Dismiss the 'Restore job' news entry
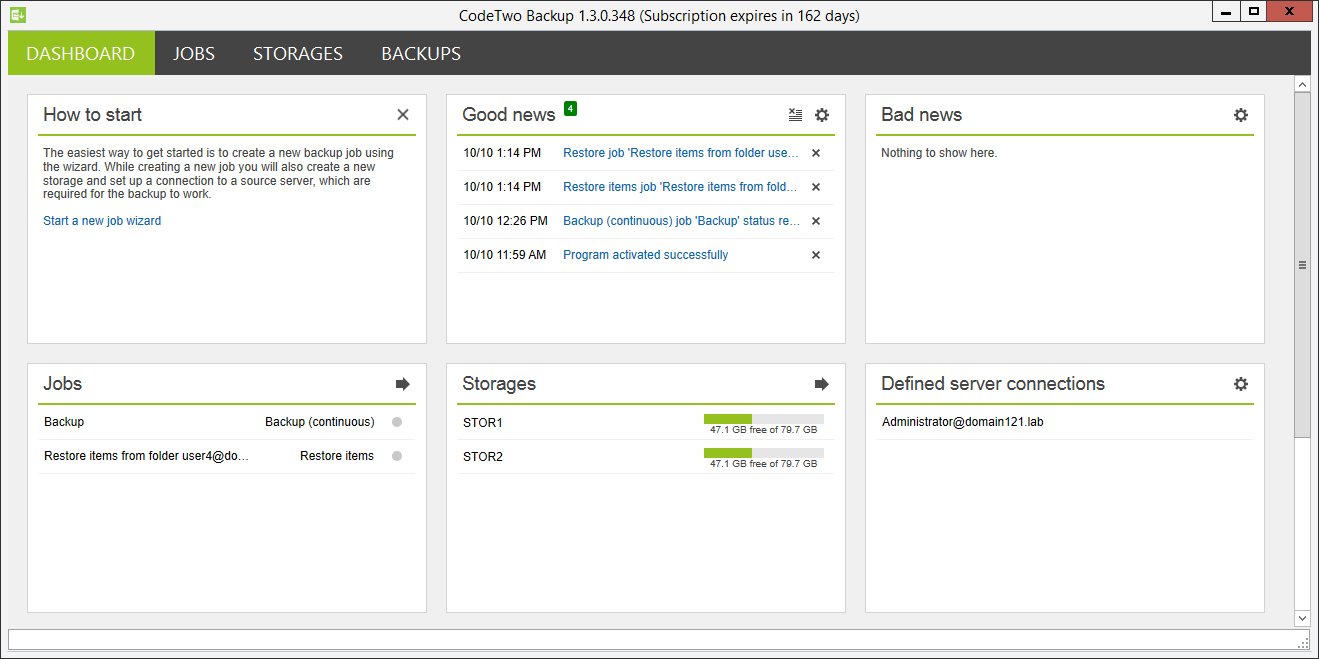This screenshot has height=659, width=1319. (816, 153)
